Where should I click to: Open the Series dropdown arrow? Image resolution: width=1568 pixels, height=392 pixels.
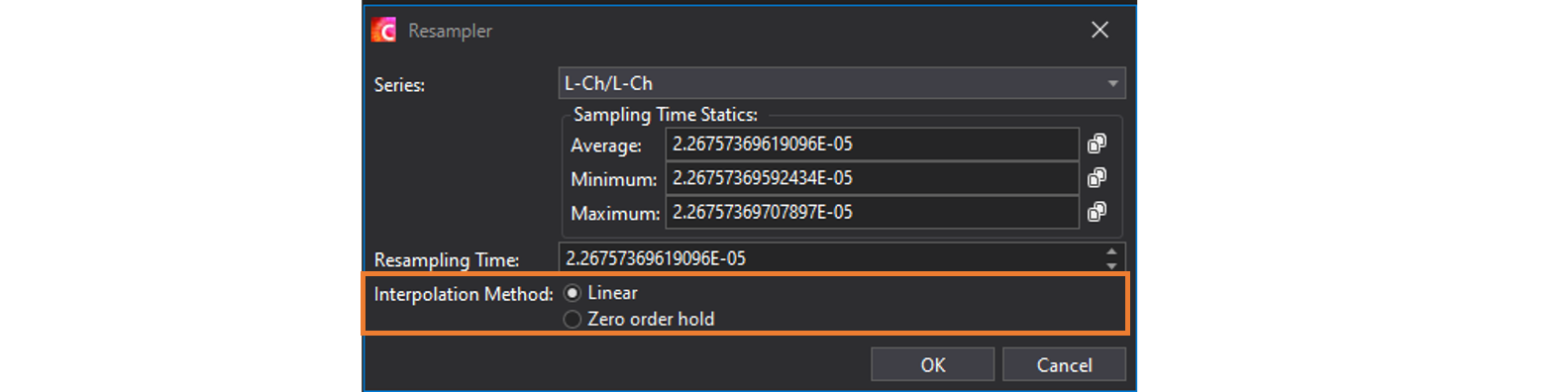point(1112,83)
